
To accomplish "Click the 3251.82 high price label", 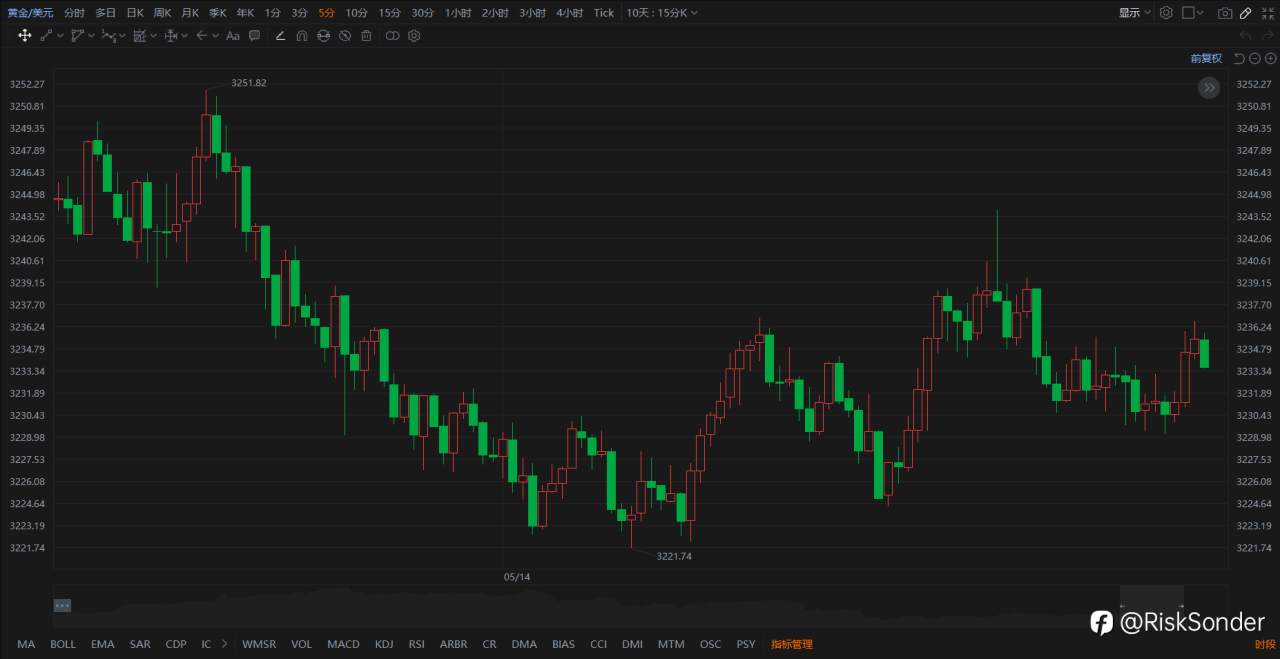I will 249,83.
